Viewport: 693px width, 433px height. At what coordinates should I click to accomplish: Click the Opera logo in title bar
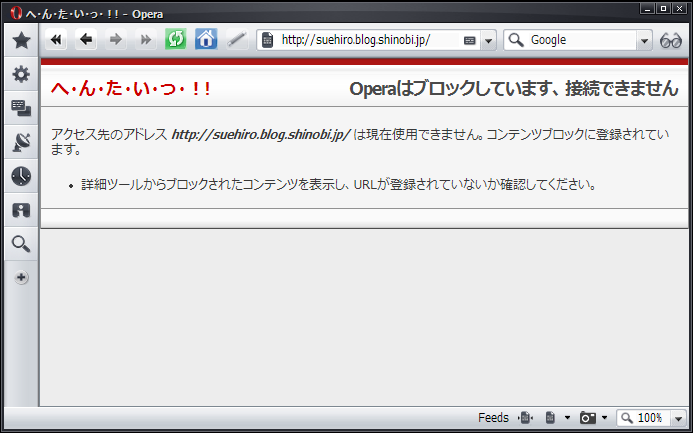(x=16, y=13)
